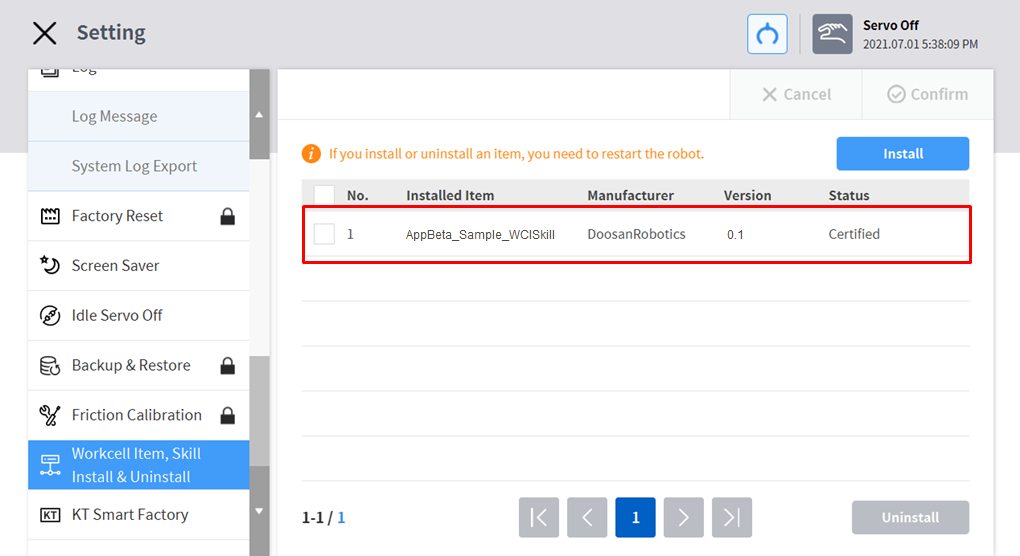Select page number 1 in pagination

coord(635,517)
